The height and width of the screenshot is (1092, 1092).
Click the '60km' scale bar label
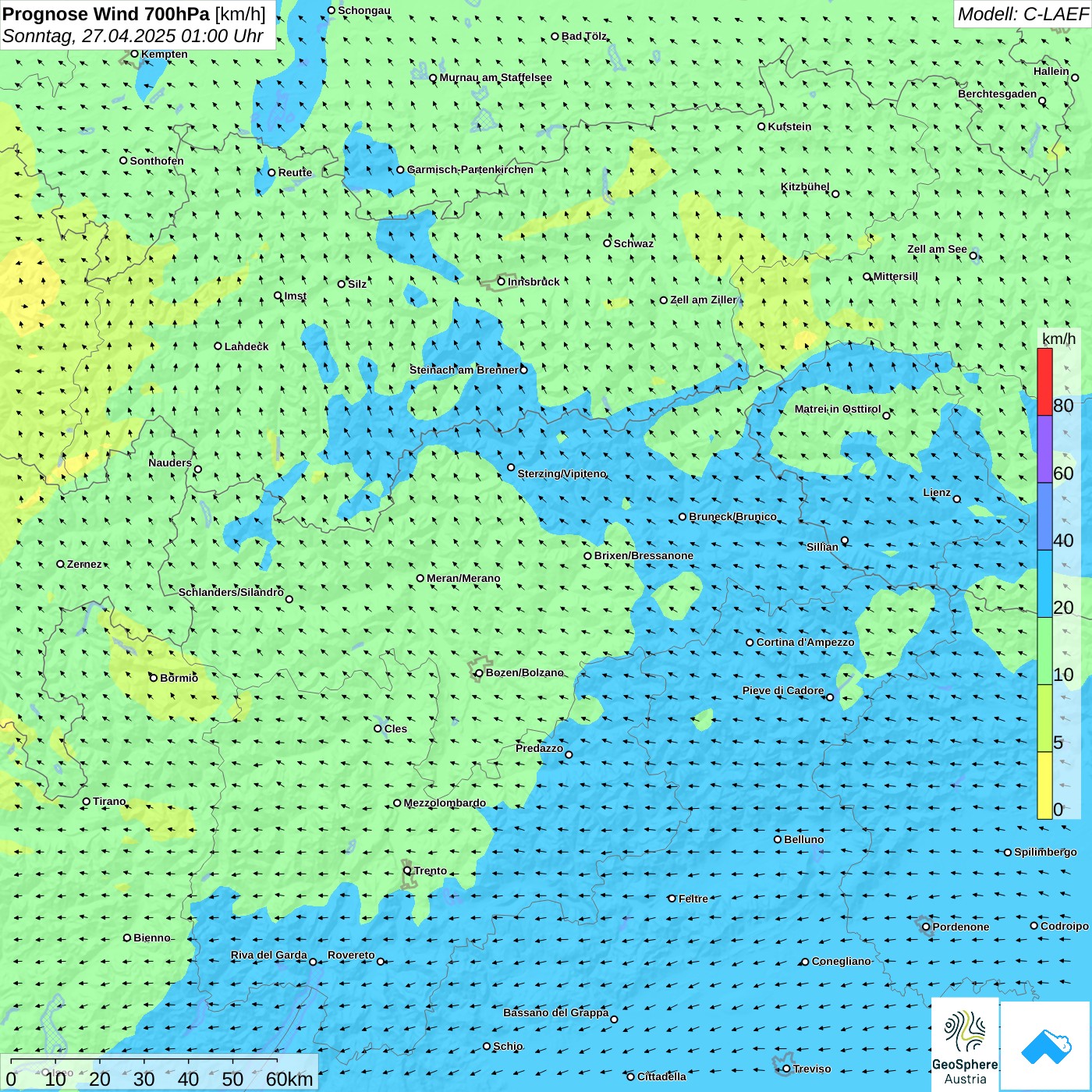click(x=289, y=1079)
